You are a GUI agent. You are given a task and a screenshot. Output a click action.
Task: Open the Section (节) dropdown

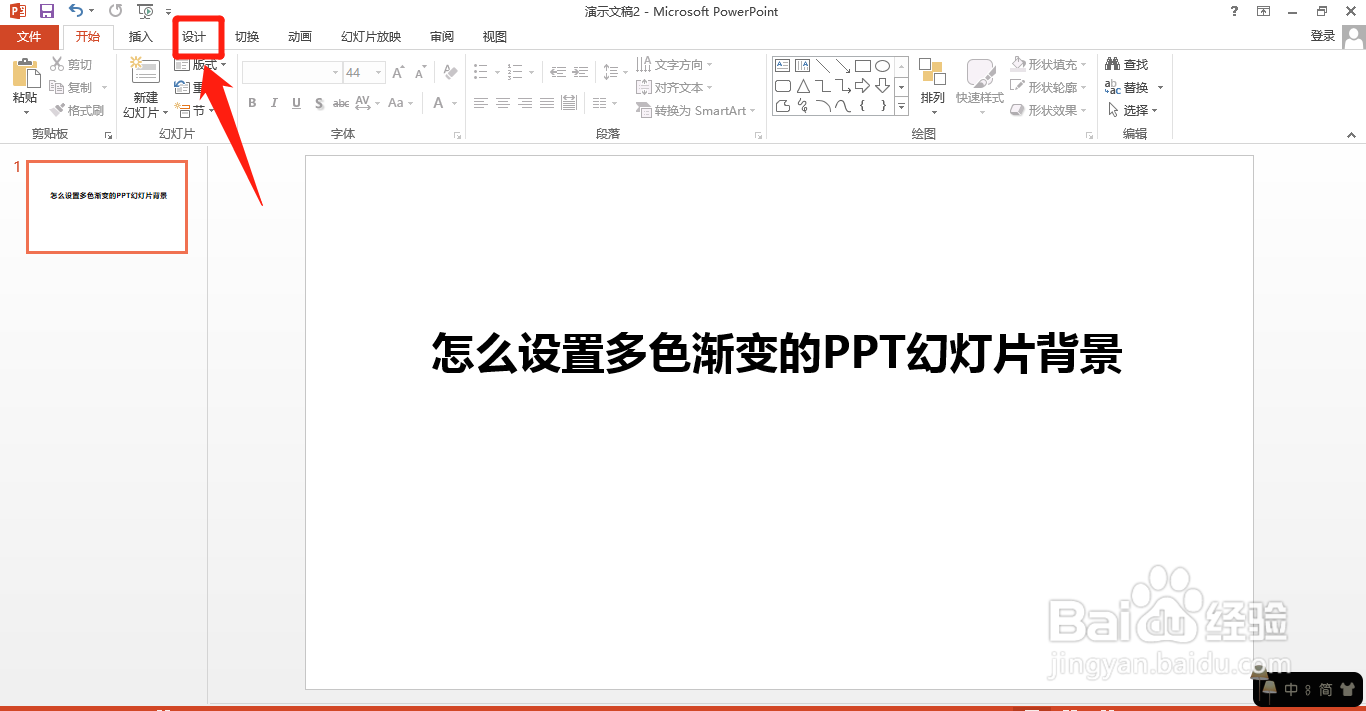(195, 110)
